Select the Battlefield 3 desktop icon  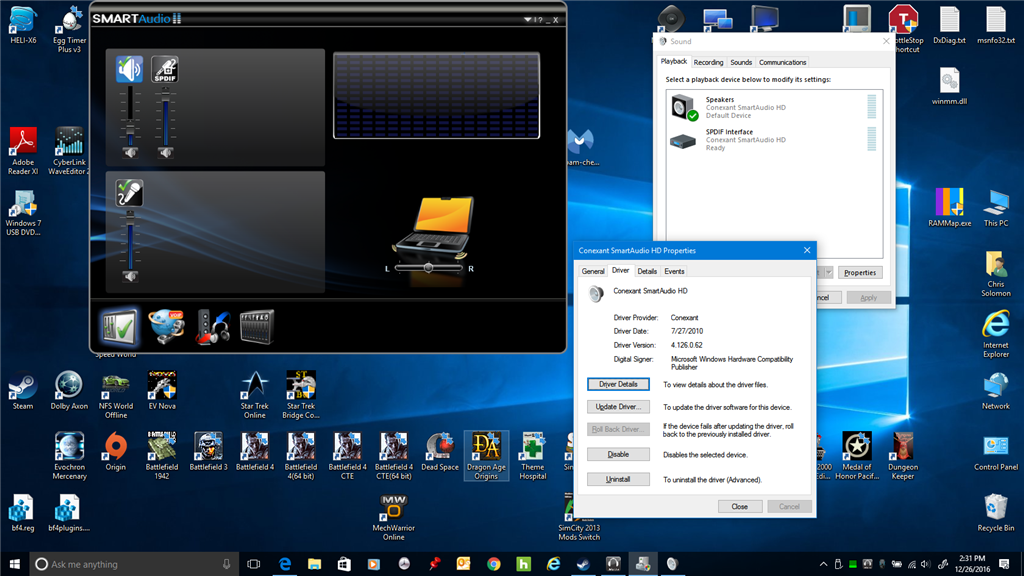(208, 451)
